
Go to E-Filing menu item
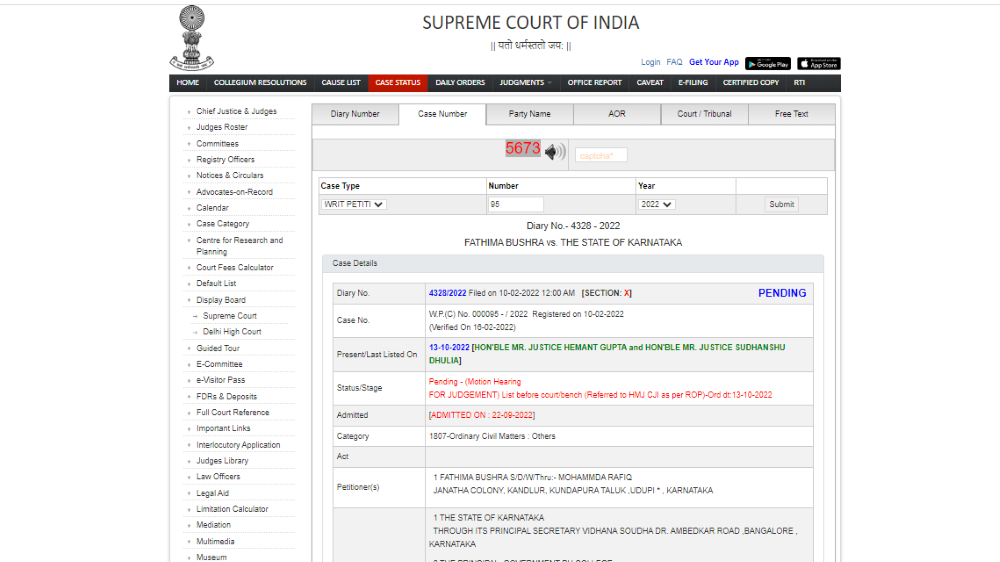(692, 83)
